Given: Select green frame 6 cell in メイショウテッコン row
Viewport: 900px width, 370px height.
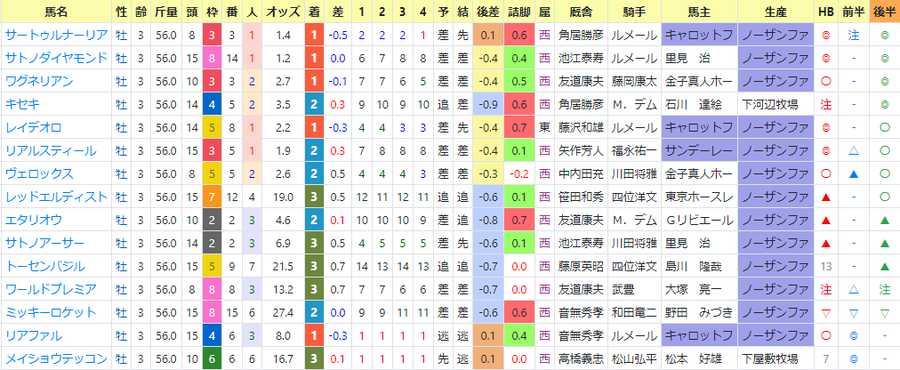Looking at the screenshot, I should pyautogui.click(x=212, y=359).
